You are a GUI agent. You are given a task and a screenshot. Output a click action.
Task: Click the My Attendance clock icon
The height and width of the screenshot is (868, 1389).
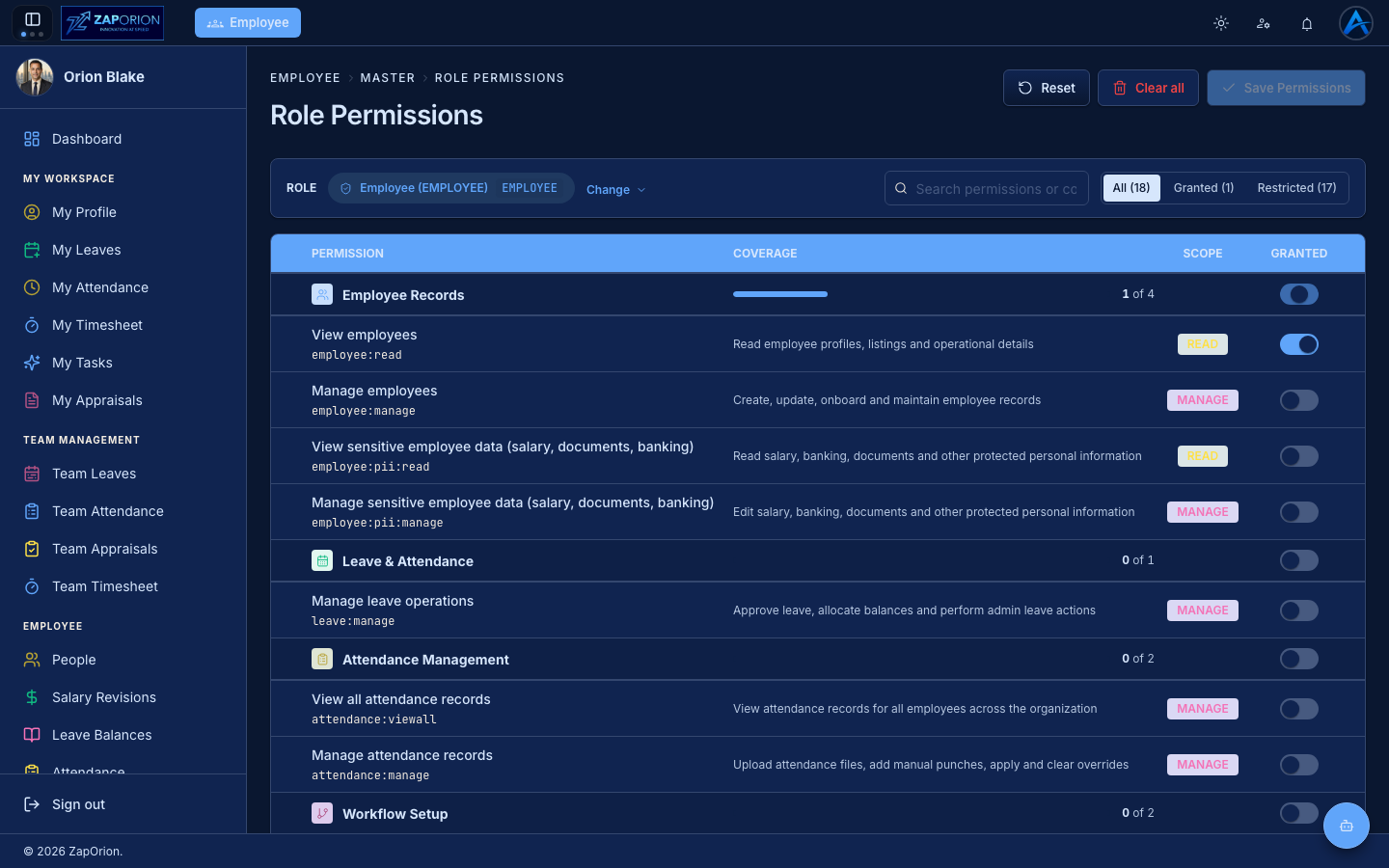pos(32,287)
